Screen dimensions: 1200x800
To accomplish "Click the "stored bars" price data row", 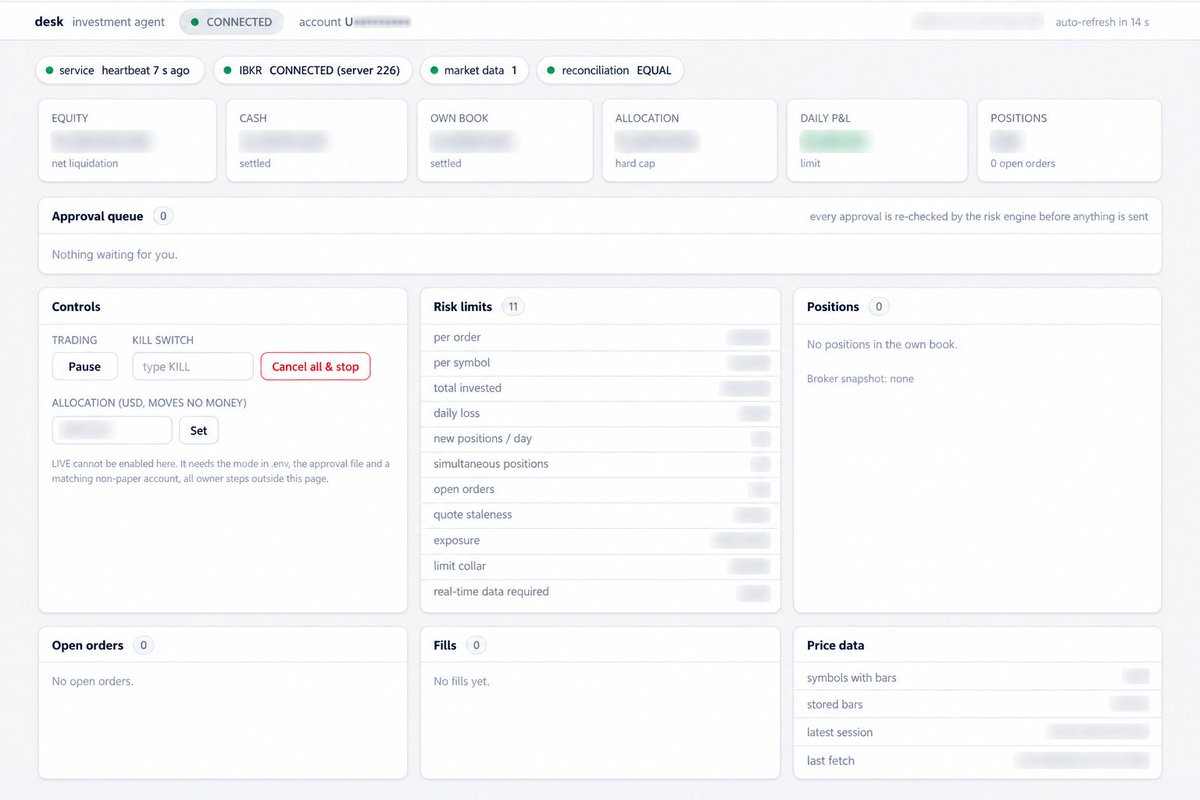I will [978, 705].
